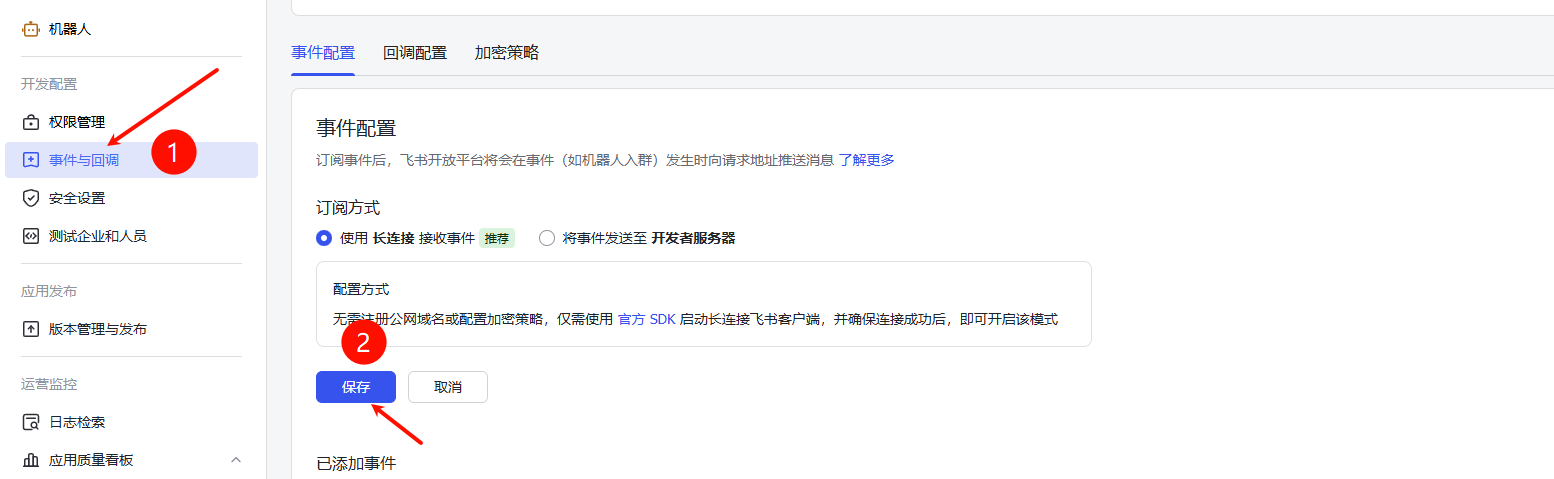This screenshot has width=1554, height=479.
Task: Click the 配置方式 heading in the box
Action: [x=361, y=289]
